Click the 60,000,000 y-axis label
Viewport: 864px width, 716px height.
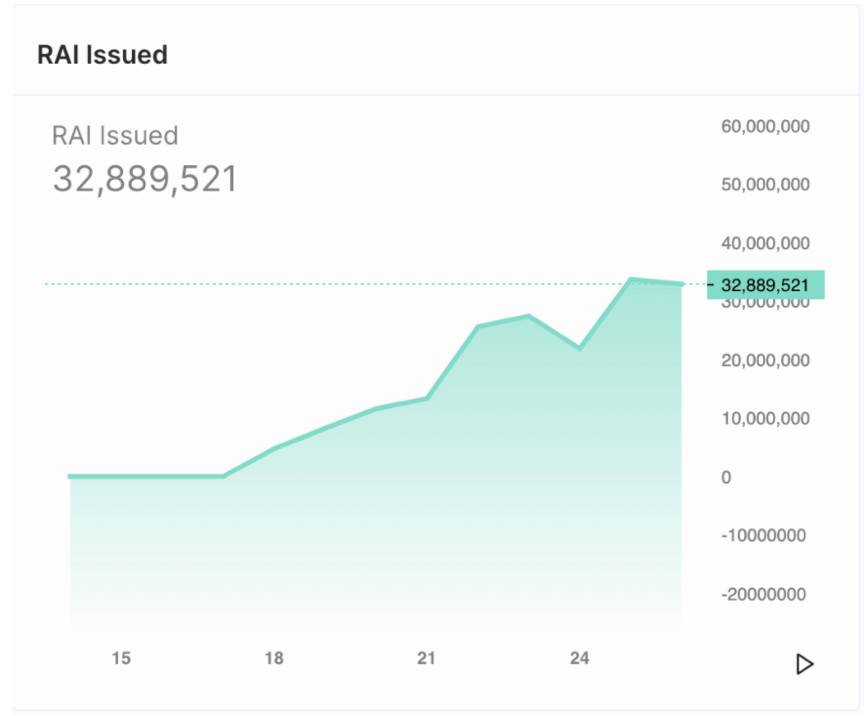pos(765,126)
